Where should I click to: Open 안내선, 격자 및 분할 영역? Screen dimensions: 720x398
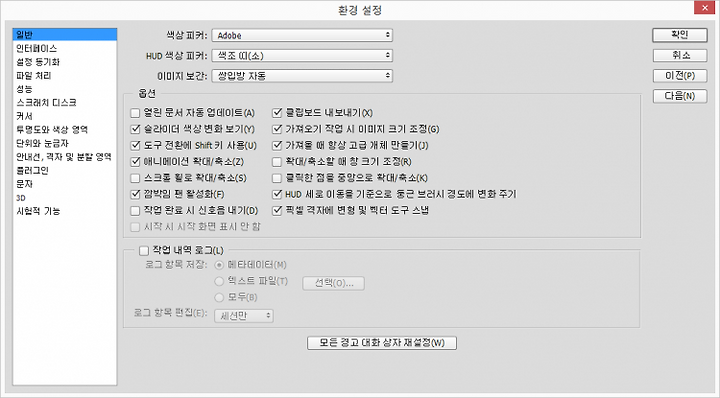pyautogui.click(x=64, y=157)
